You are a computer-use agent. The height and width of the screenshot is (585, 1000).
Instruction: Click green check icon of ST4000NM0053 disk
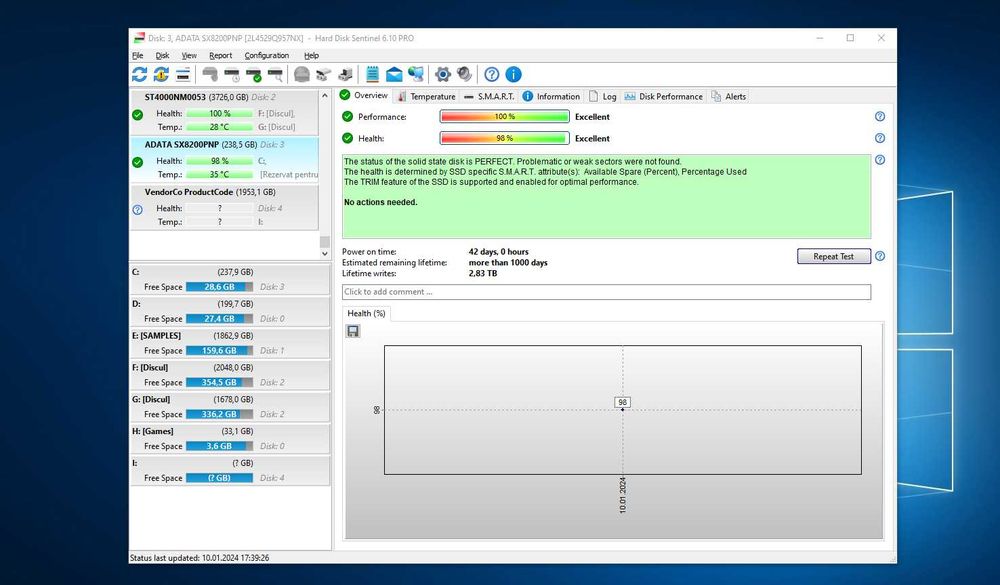pos(137,115)
